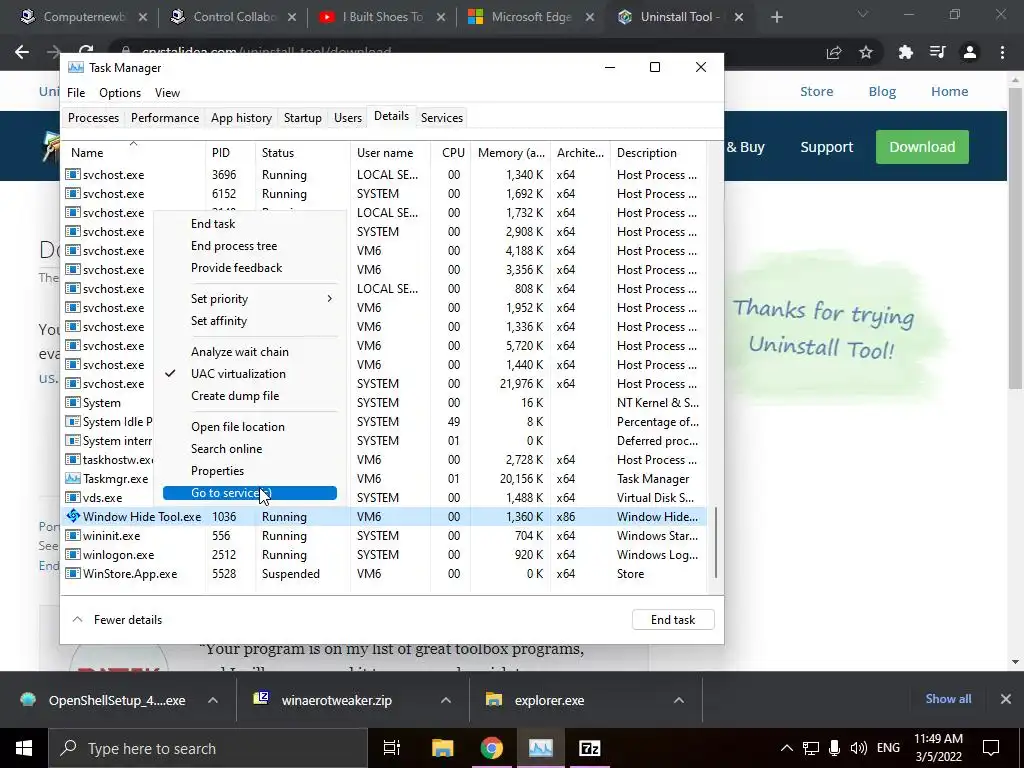Open Task View on the taskbar

tap(392, 748)
